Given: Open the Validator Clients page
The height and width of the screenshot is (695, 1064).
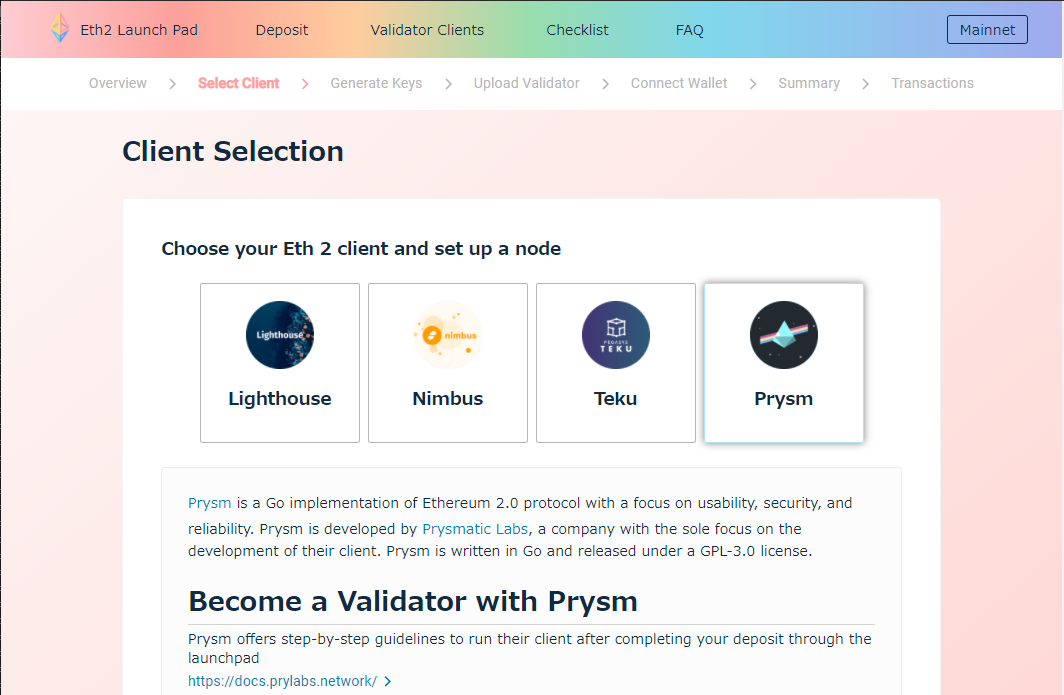Looking at the screenshot, I should pos(427,30).
